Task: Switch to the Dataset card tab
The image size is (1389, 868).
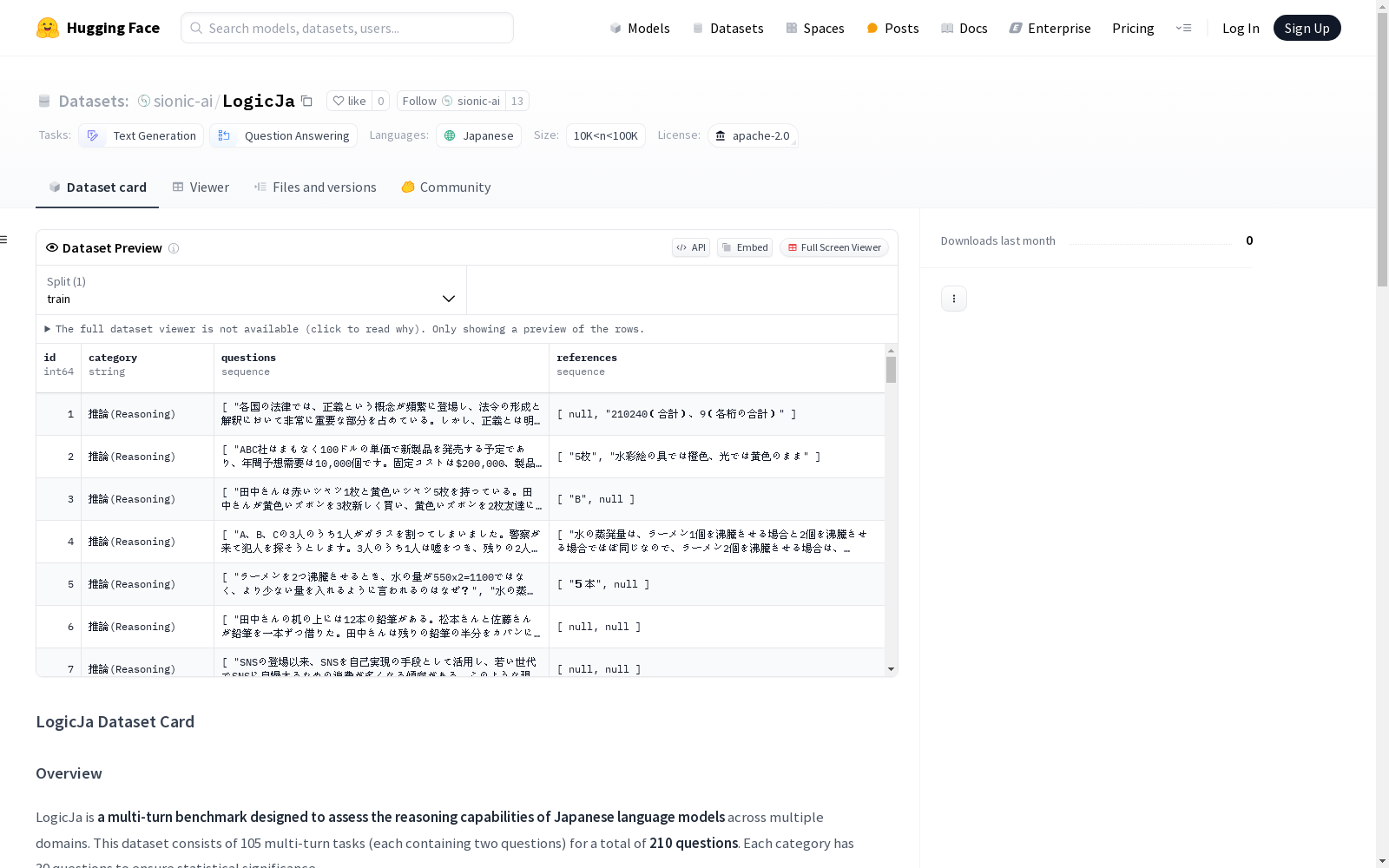Action: click(x=97, y=187)
